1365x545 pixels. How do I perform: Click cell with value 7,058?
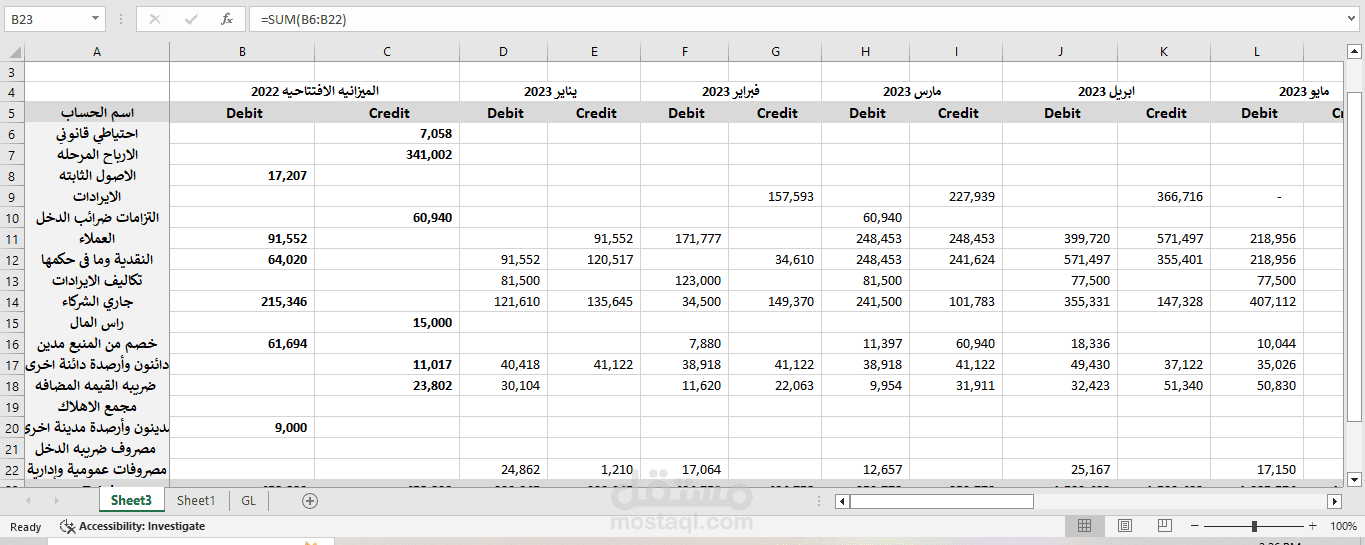(387, 133)
